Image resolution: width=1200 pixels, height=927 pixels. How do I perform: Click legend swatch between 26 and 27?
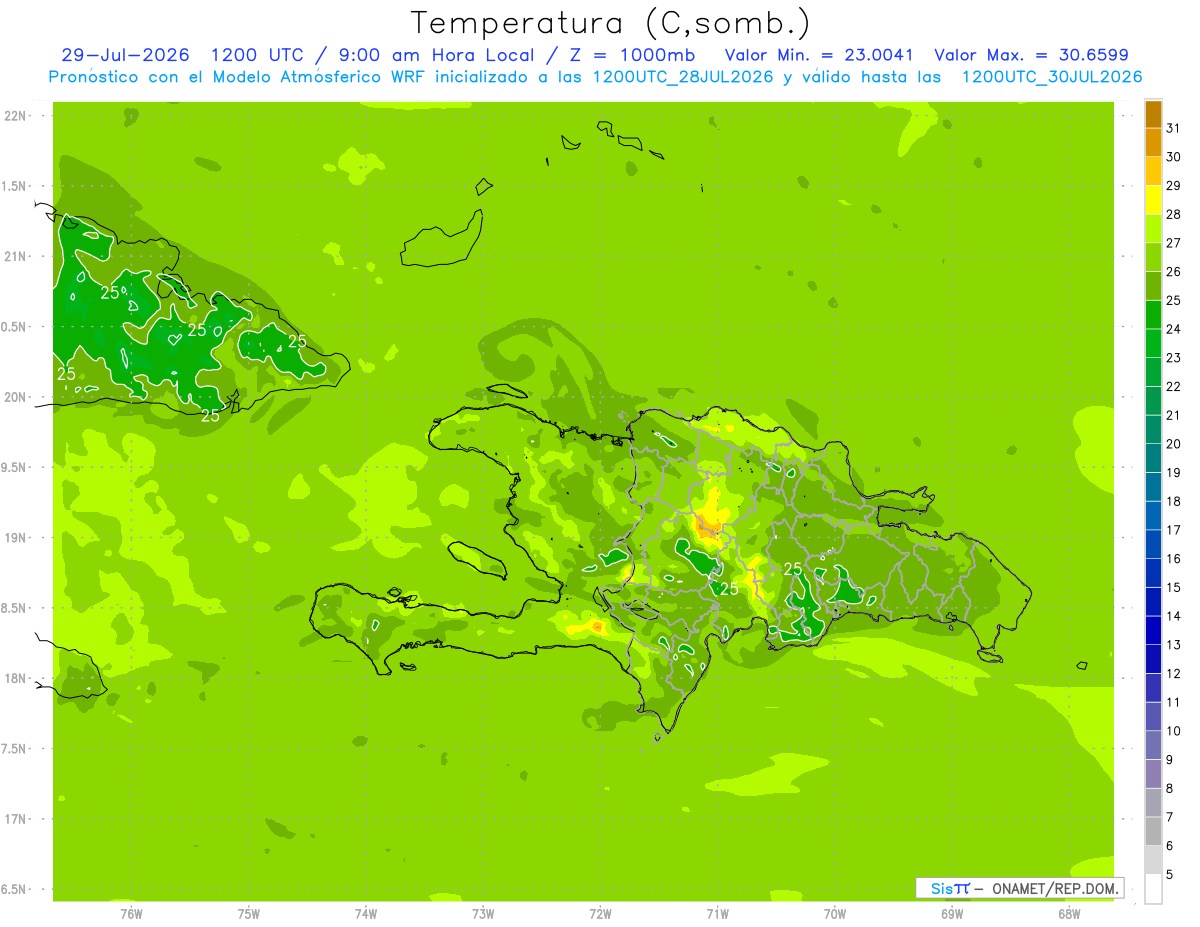point(1153,257)
